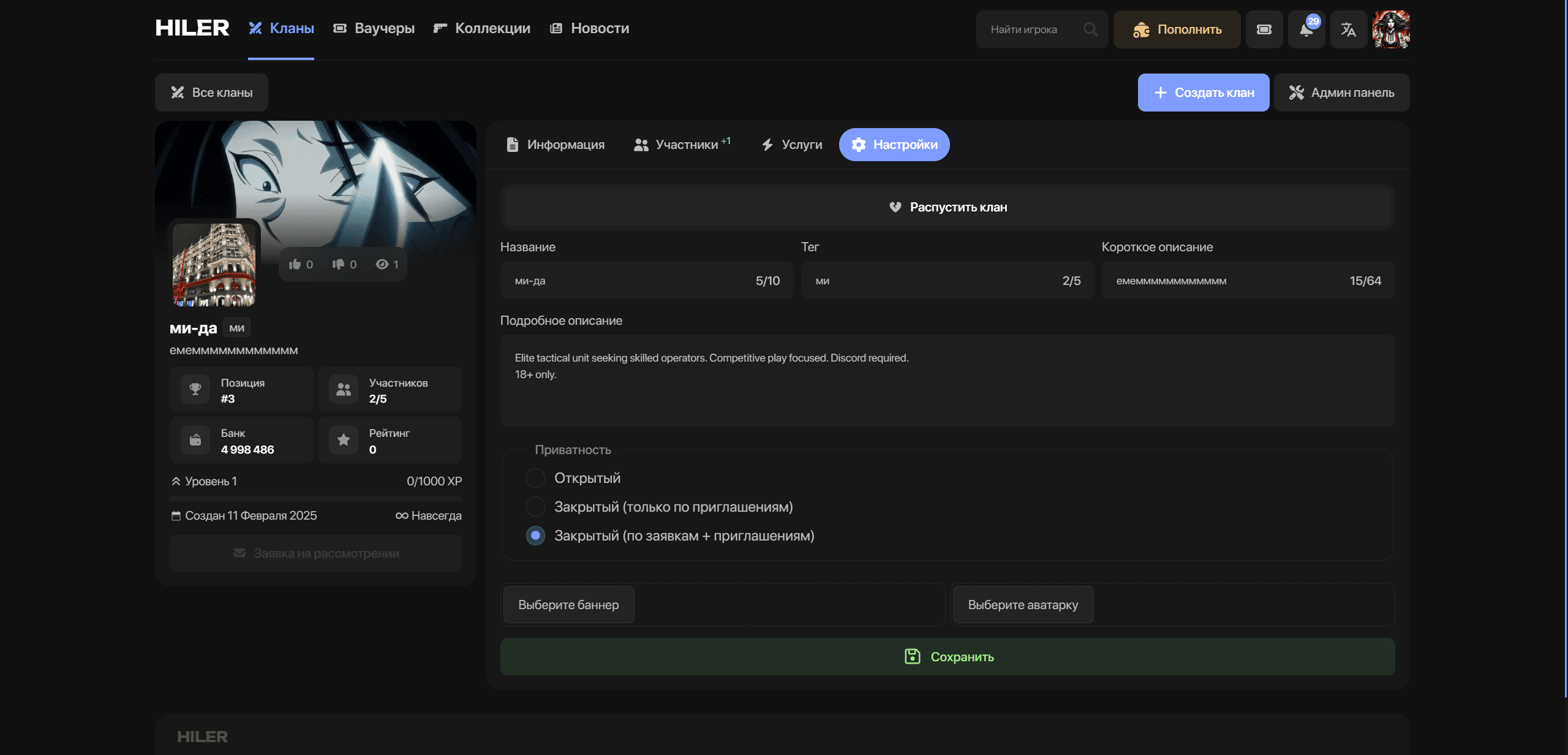Click the Создать клан button

[1204, 93]
